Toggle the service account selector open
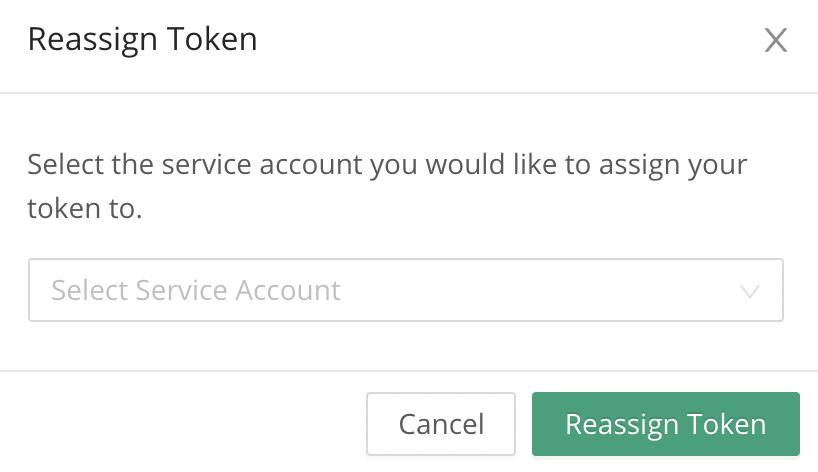This screenshot has height=472, width=818. pos(405,291)
